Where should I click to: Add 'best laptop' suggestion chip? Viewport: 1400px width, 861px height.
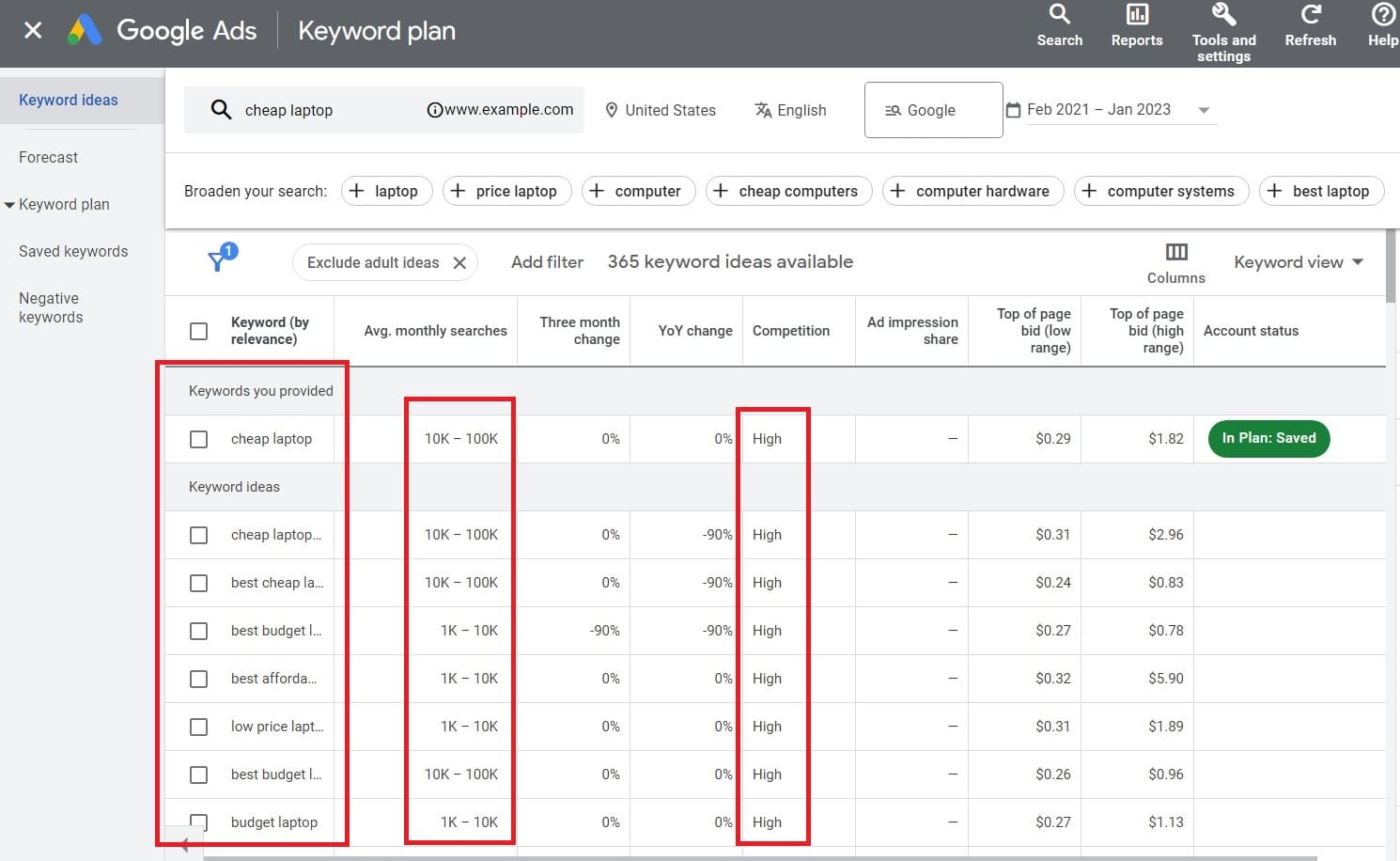pos(1322,191)
